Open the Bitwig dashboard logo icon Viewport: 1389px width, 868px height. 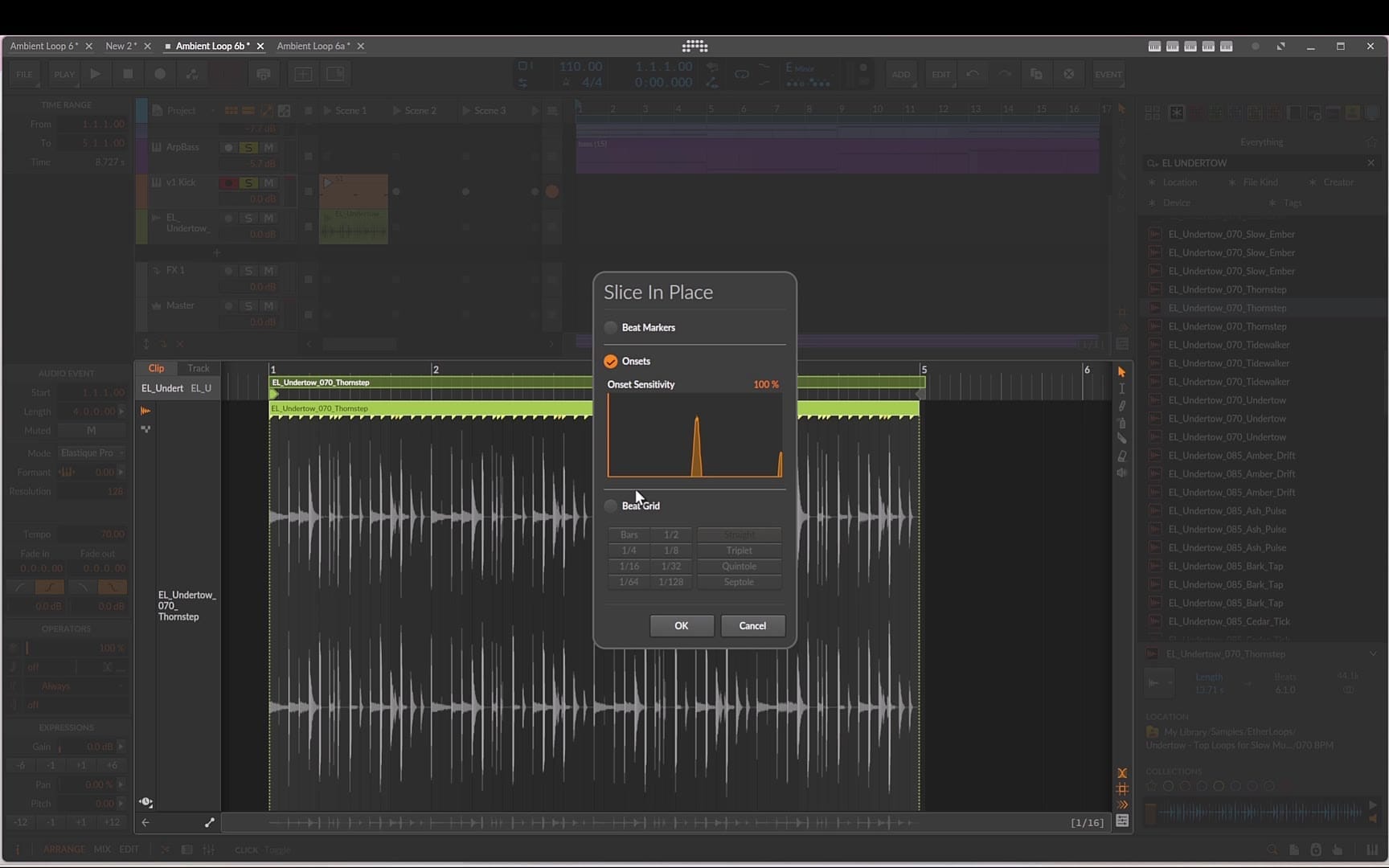tap(694, 46)
